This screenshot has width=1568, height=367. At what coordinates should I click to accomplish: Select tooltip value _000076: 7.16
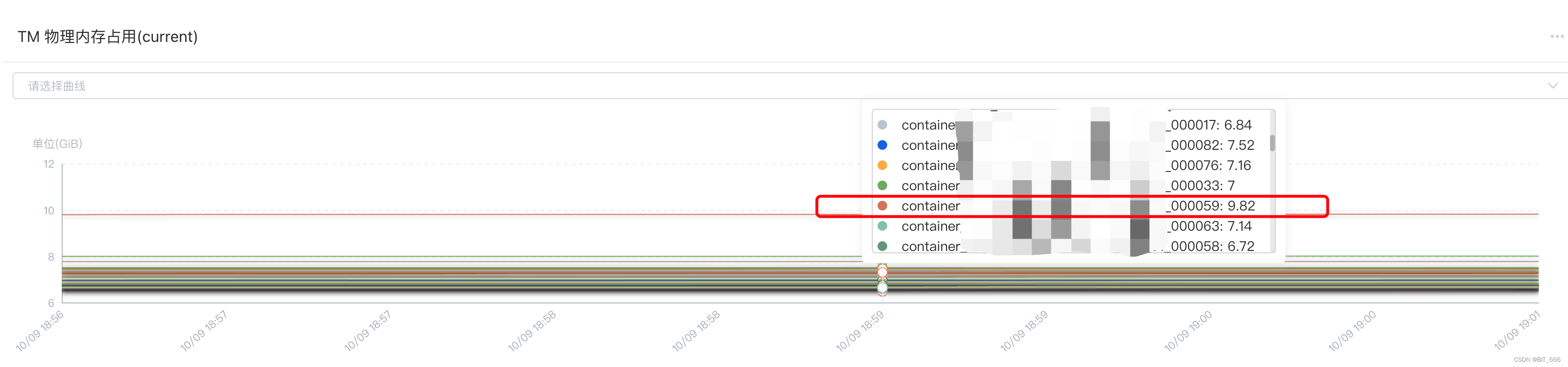1208,165
